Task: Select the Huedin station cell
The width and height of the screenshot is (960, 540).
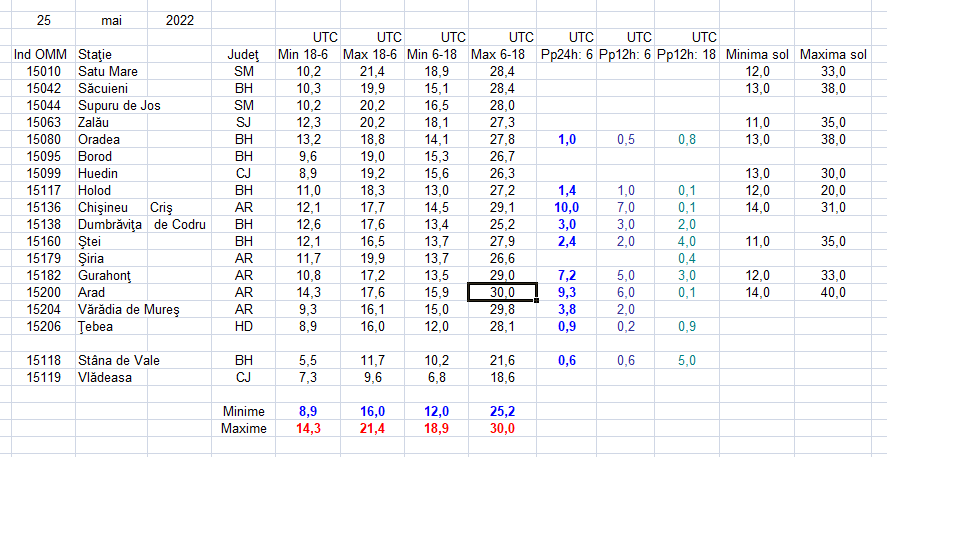Action: (x=111, y=174)
